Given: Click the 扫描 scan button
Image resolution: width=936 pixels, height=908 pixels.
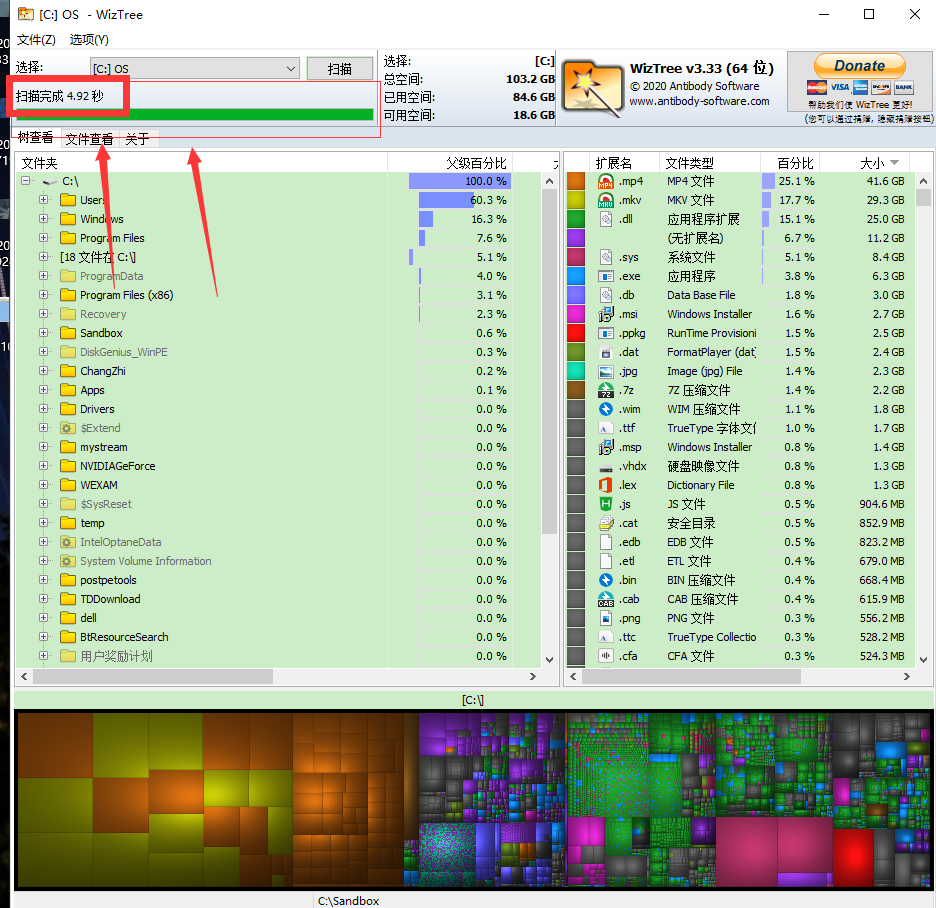Looking at the screenshot, I should (340, 69).
